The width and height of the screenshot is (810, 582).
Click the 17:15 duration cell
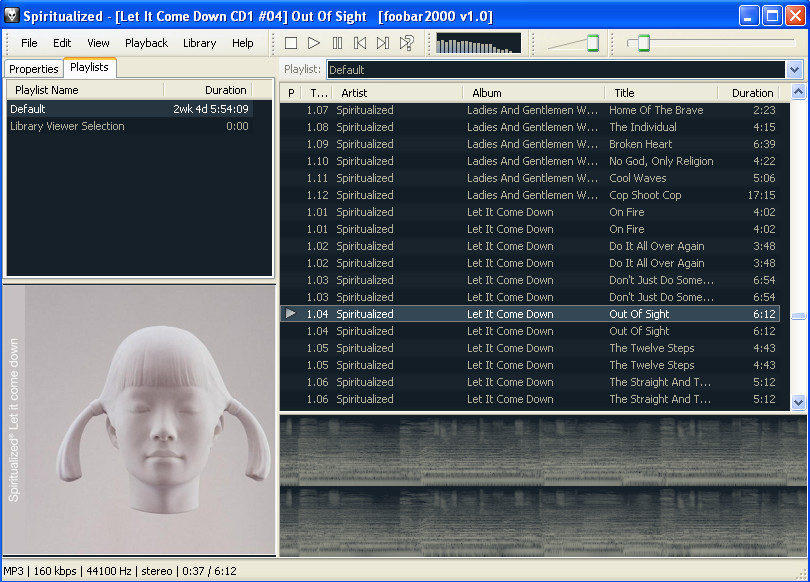coord(761,195)
